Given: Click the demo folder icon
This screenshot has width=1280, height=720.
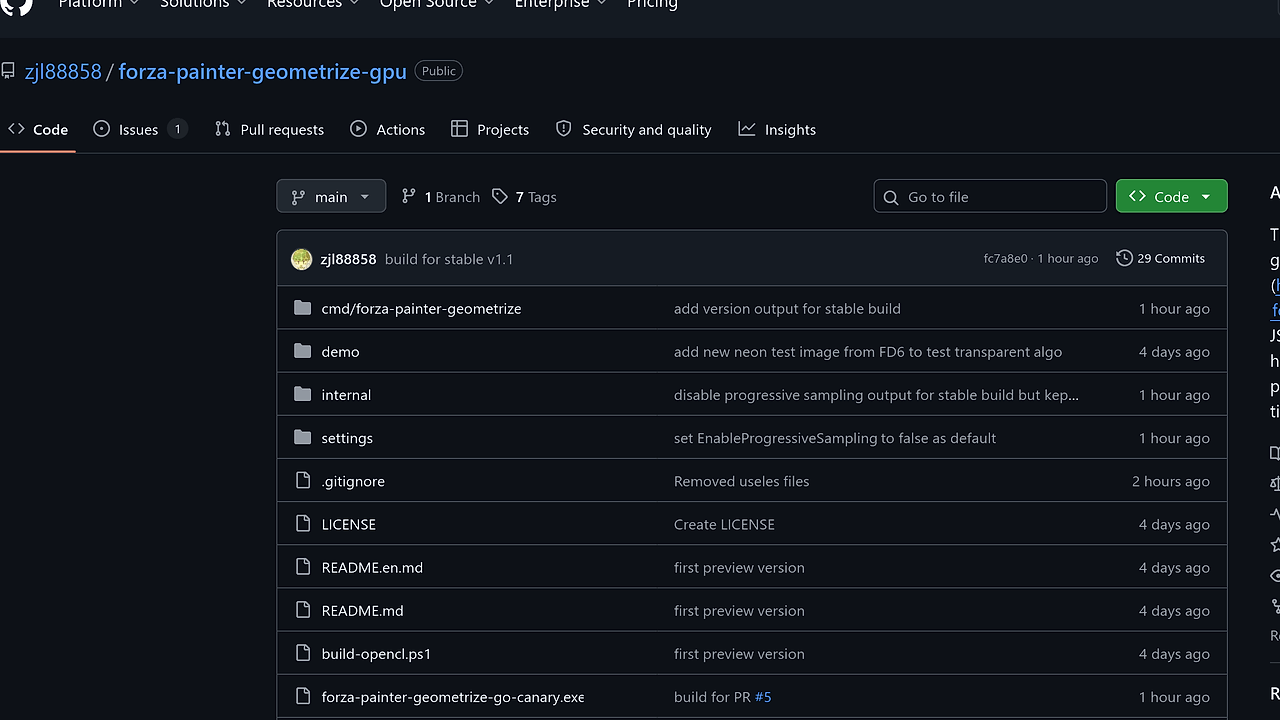Looking at the screenshot, I should [303, 351].
